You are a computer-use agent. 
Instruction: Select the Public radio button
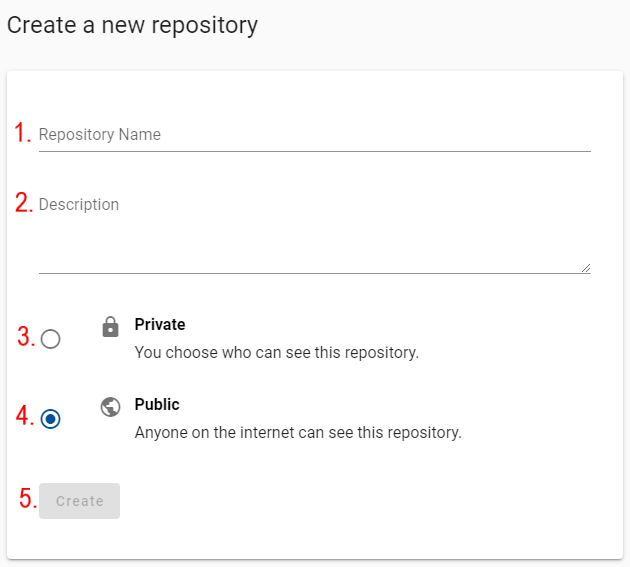pyautogui.click(x=51, y=419)
